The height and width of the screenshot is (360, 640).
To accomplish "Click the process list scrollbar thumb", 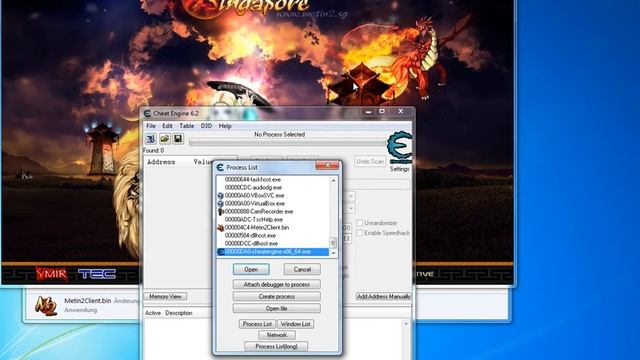I will click(333, 243).
